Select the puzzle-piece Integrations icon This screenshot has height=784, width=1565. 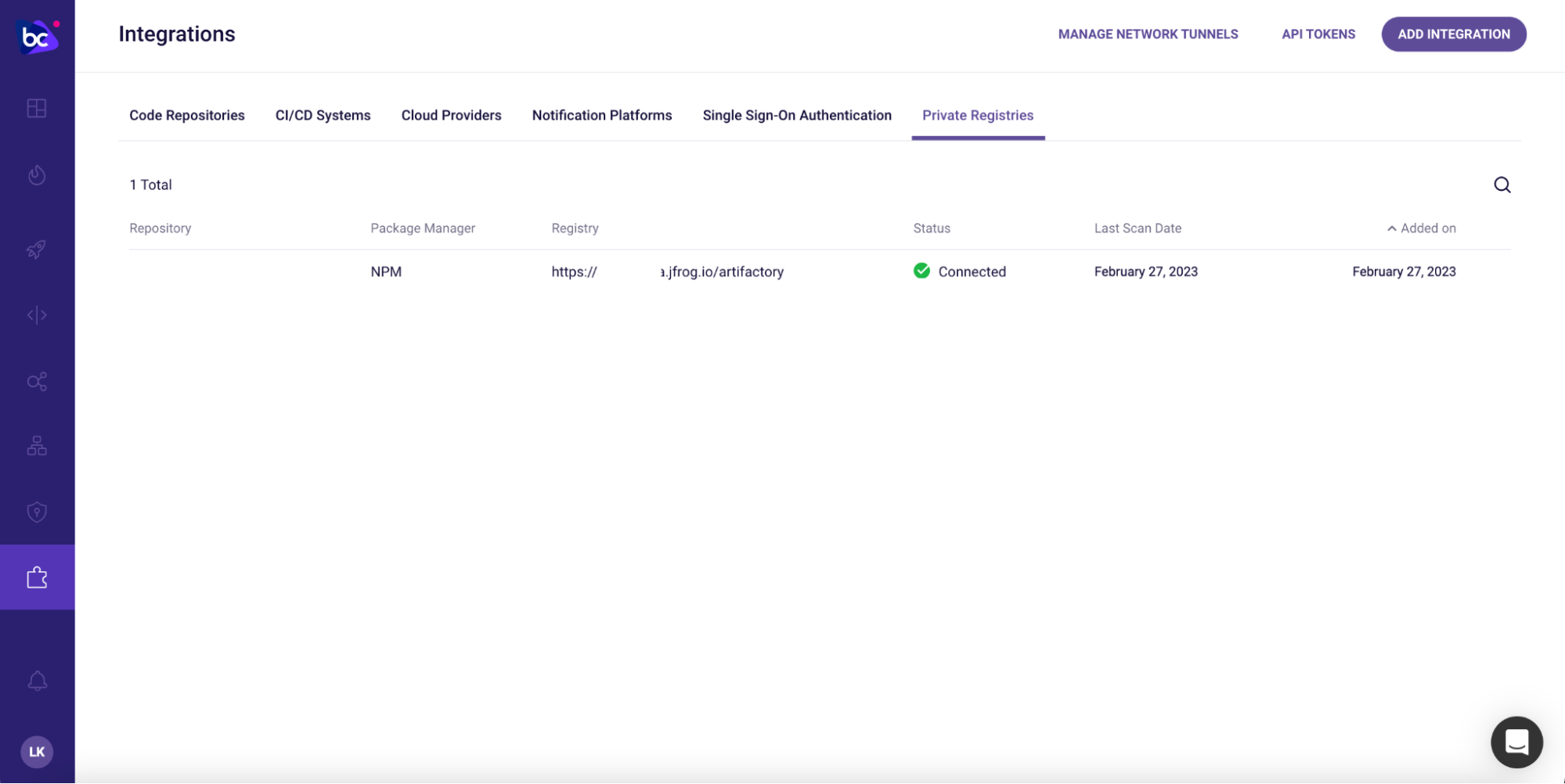coord(37,577)
